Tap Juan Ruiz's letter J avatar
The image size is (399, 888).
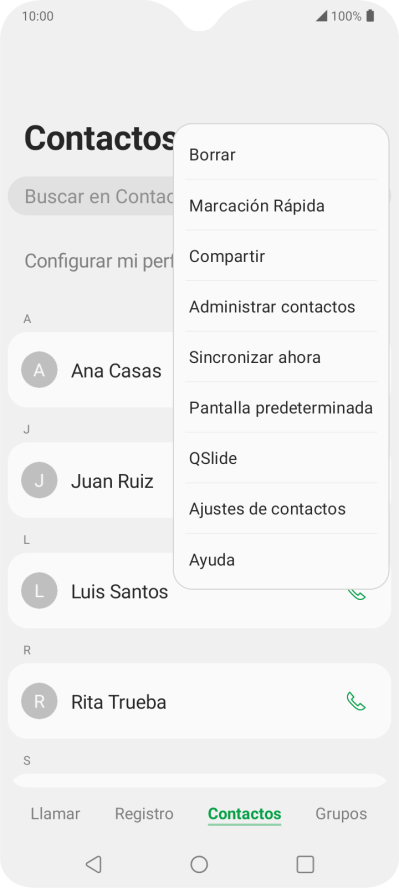click(39, 480)
